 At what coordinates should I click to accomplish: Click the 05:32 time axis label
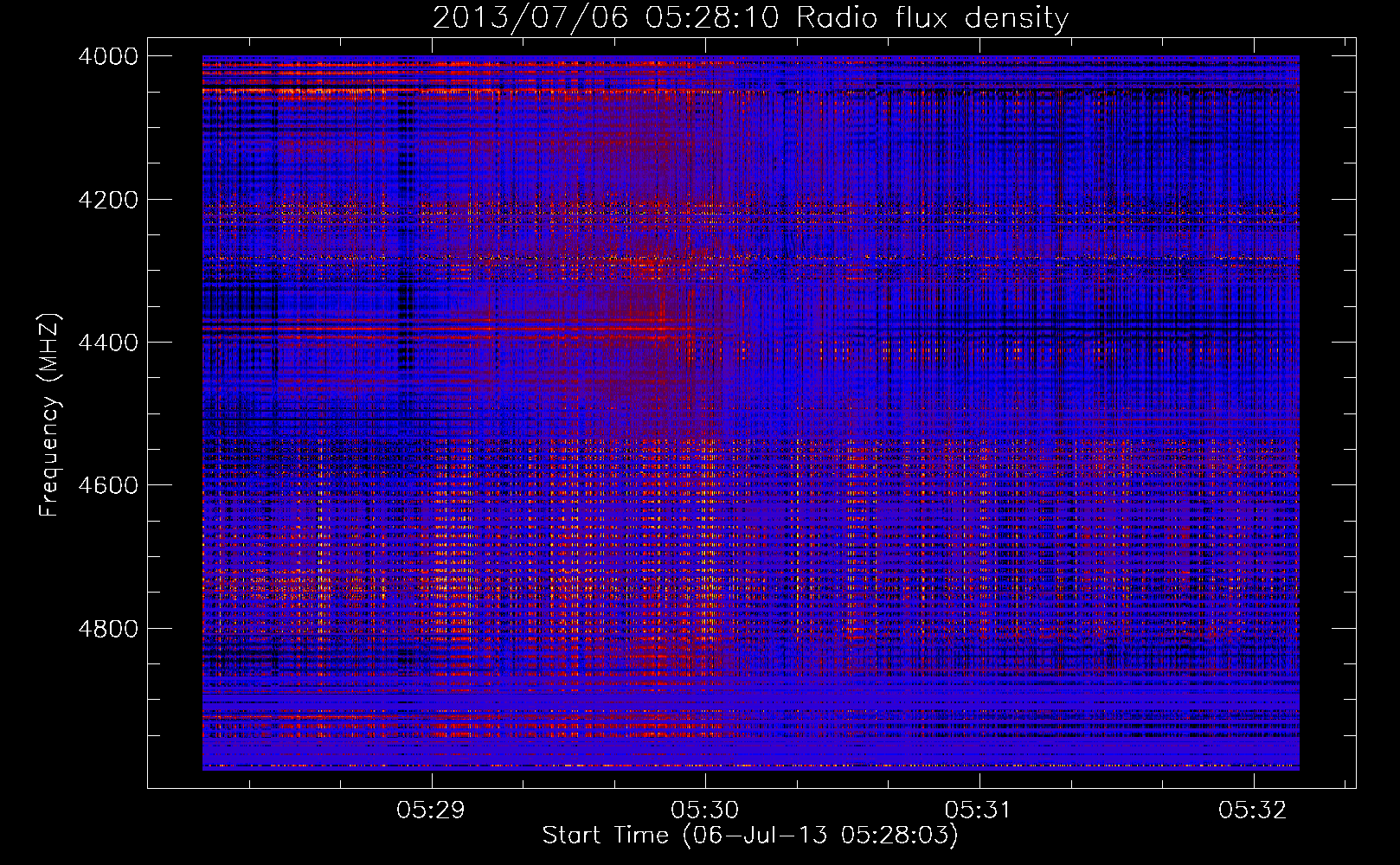coord(1253,810)
